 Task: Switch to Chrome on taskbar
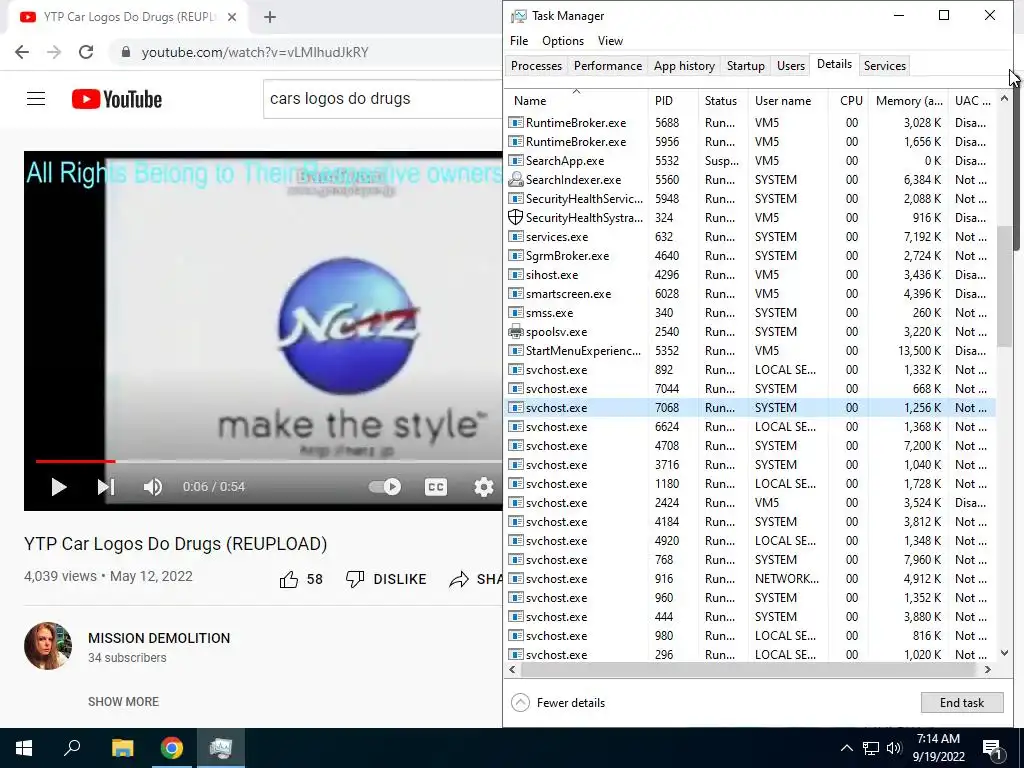(172, 748)
